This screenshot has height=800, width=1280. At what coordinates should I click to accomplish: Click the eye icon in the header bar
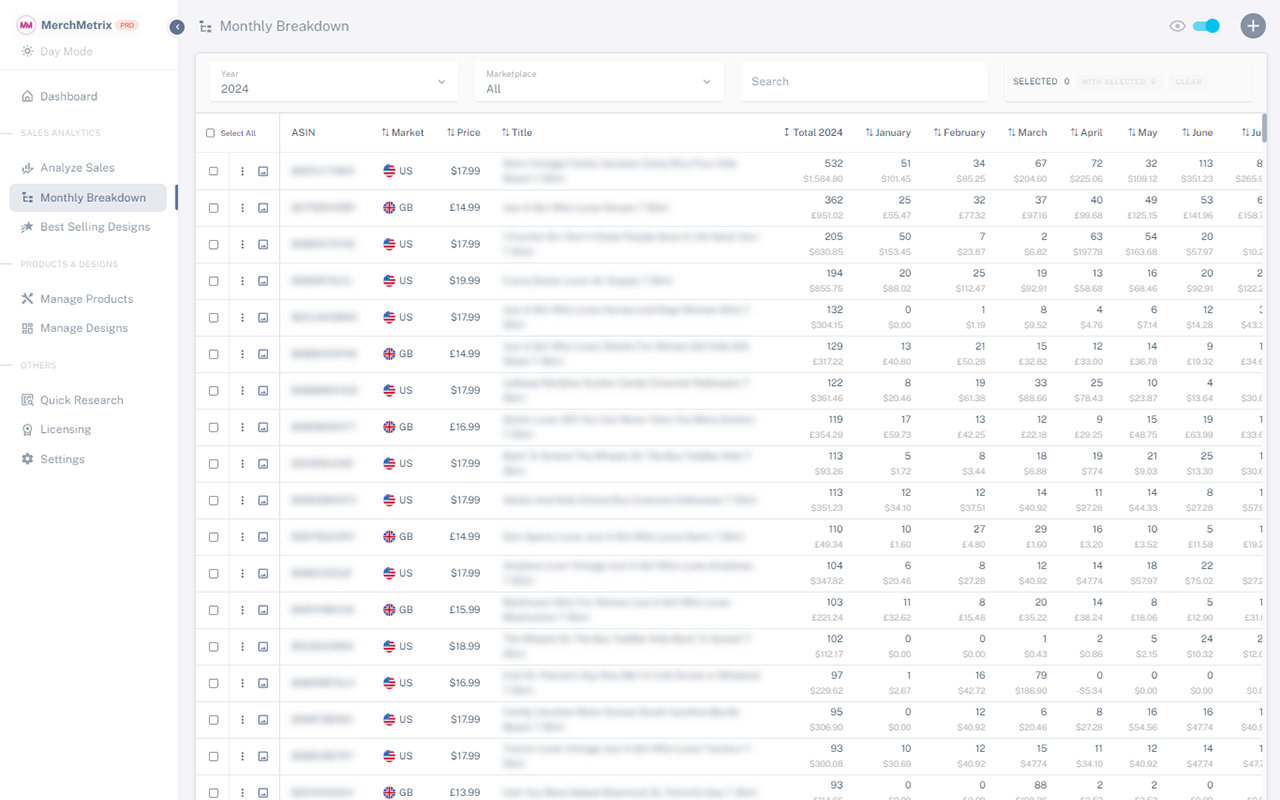1178,26
